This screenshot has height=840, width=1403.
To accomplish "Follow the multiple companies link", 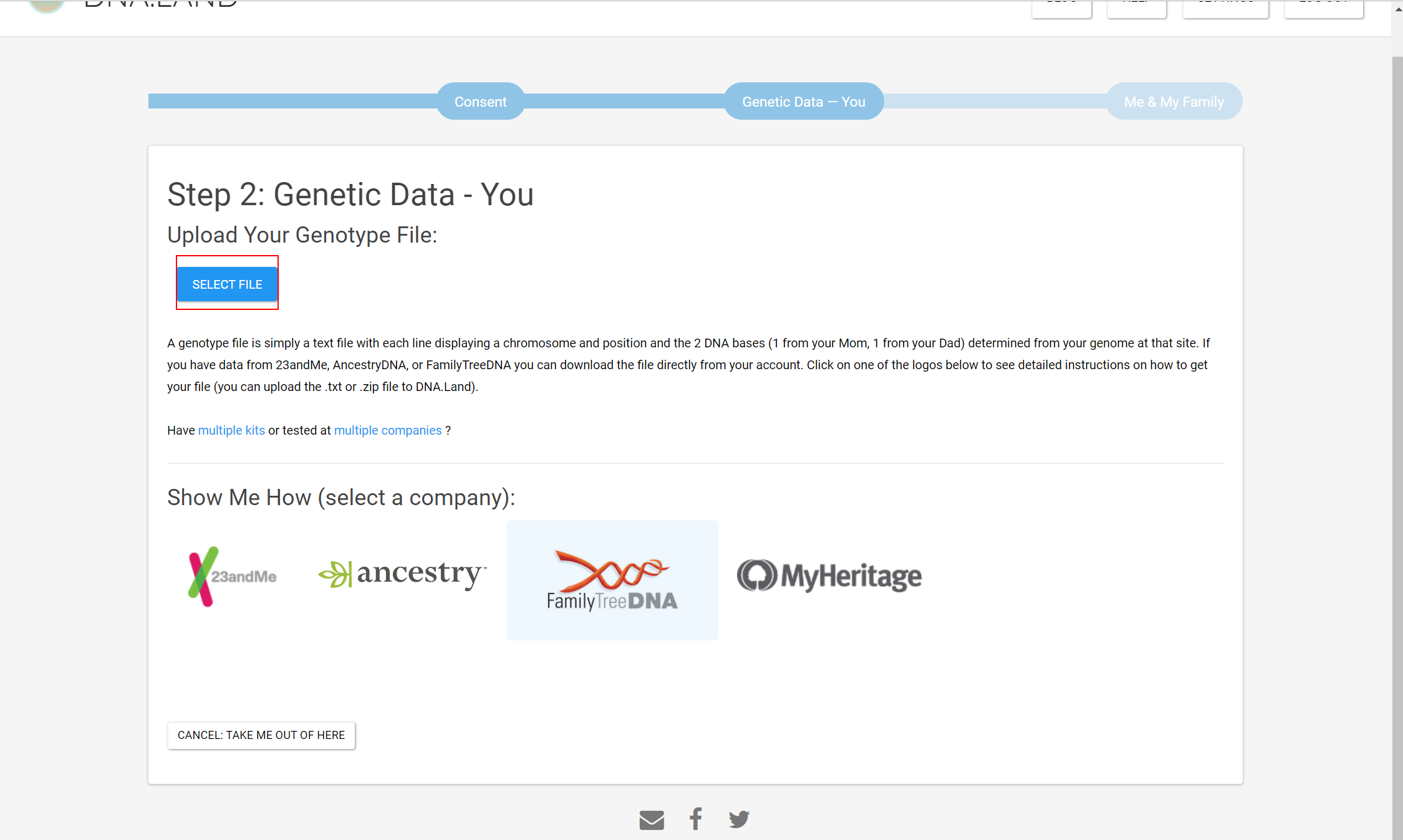I will [388, 430].
